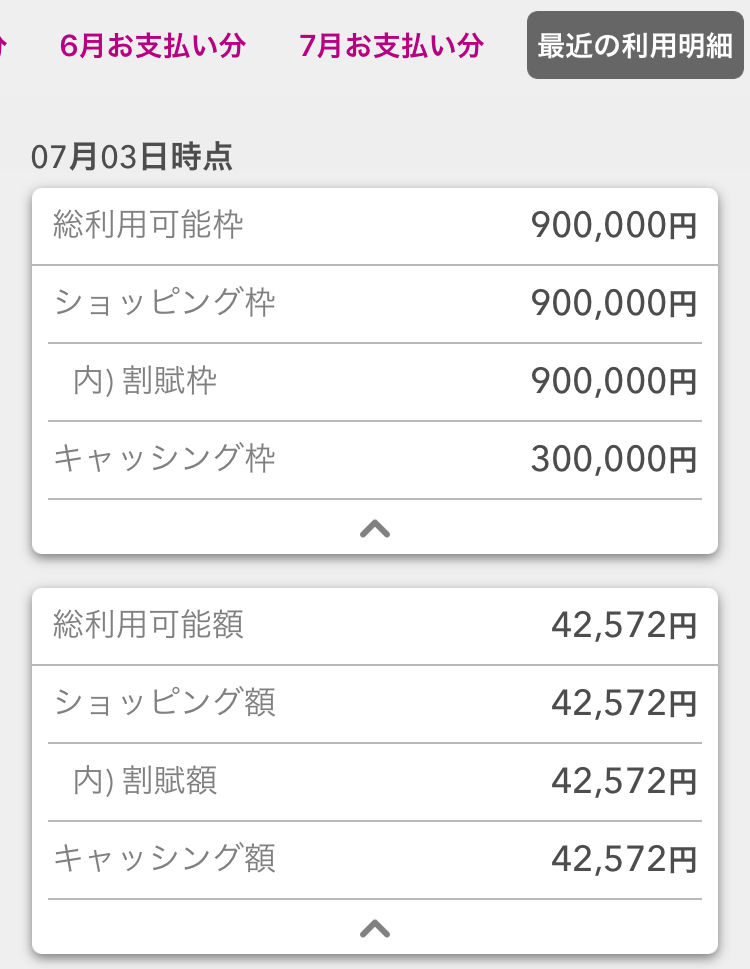
Task: Select the 最近の利用明細 tab
Action: pos(635,46)
